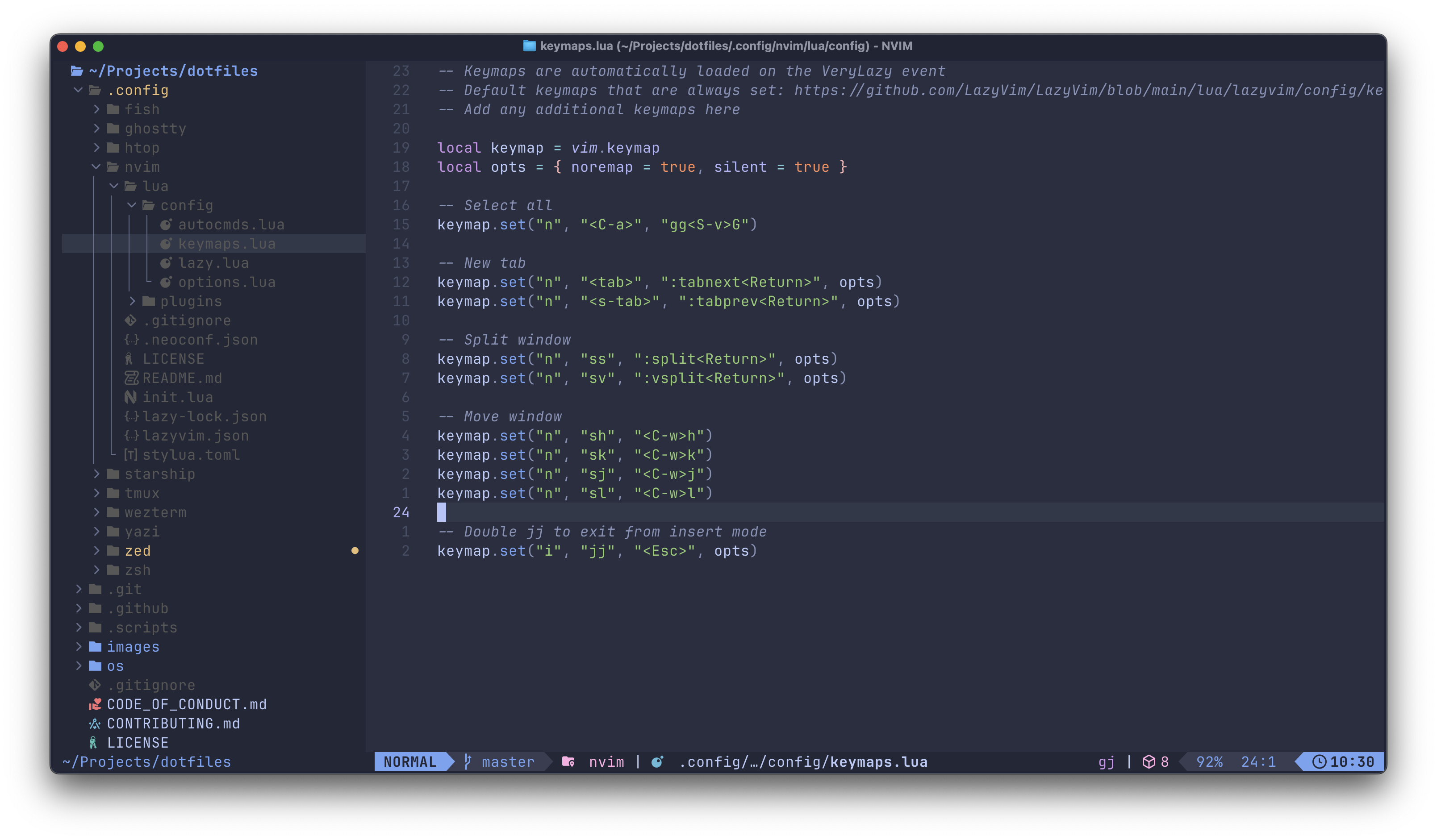This screenshot has width=1437, height=840.
Task: Click the Lua filetype icon in statusline
Action: point(657,761)
